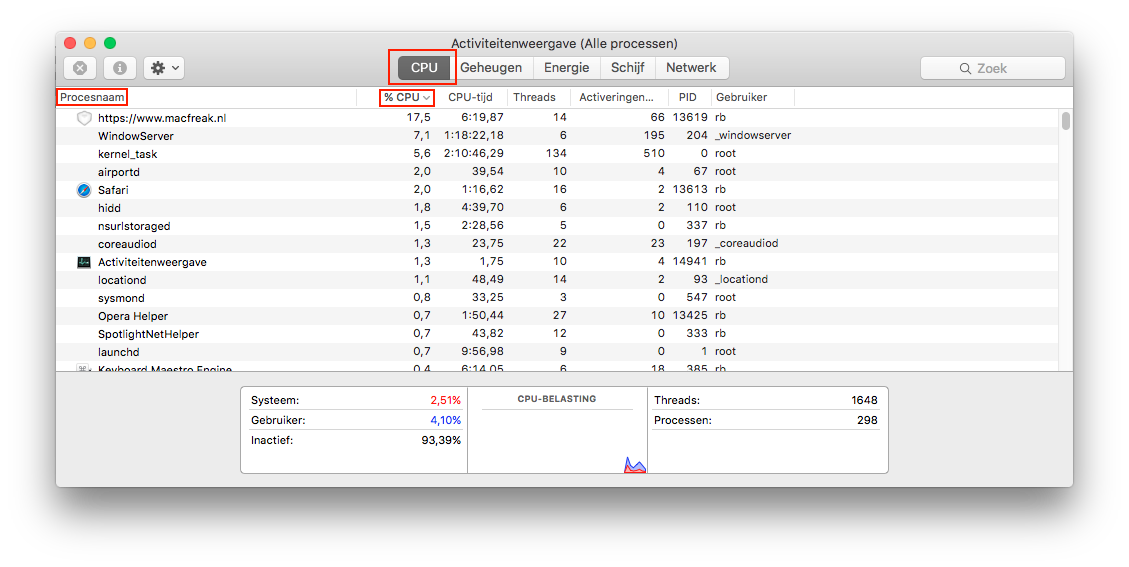Screen dimensions: 1129x567
Task: Minimize window with the yellow button
Action: (x=90, y=43)
